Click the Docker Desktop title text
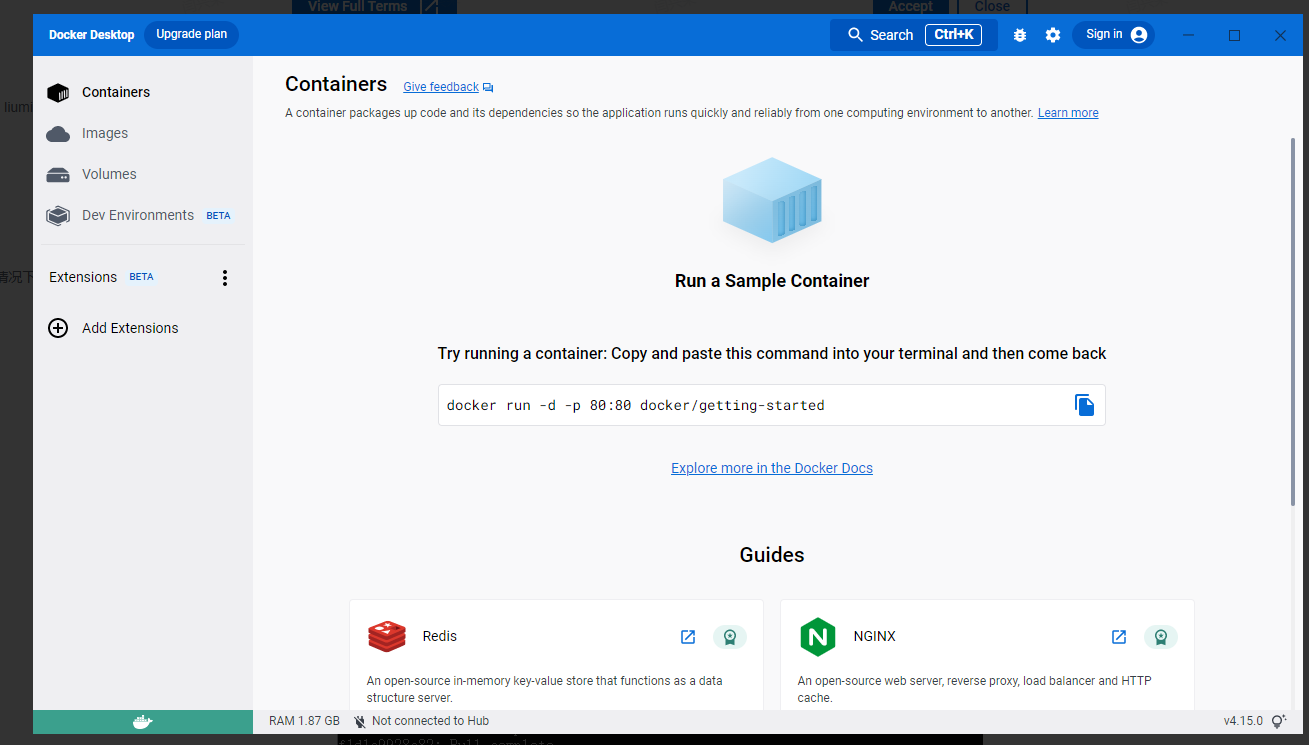1309x745 pixels. [91, 35]
